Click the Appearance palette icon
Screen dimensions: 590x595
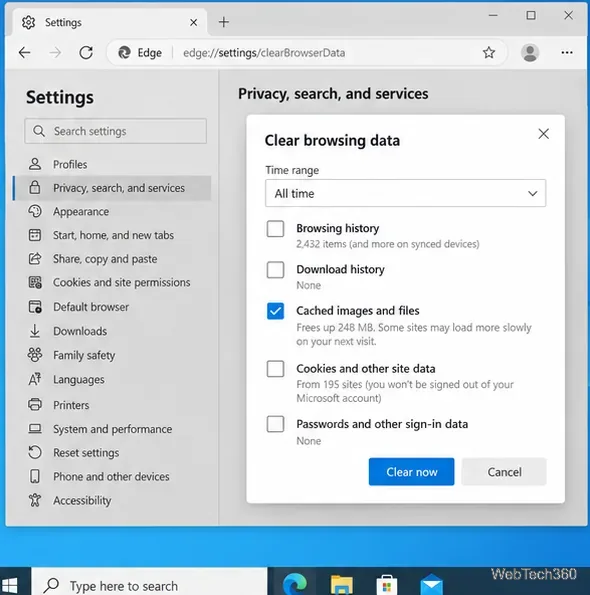pyautogui.click(x=35, y=211)
